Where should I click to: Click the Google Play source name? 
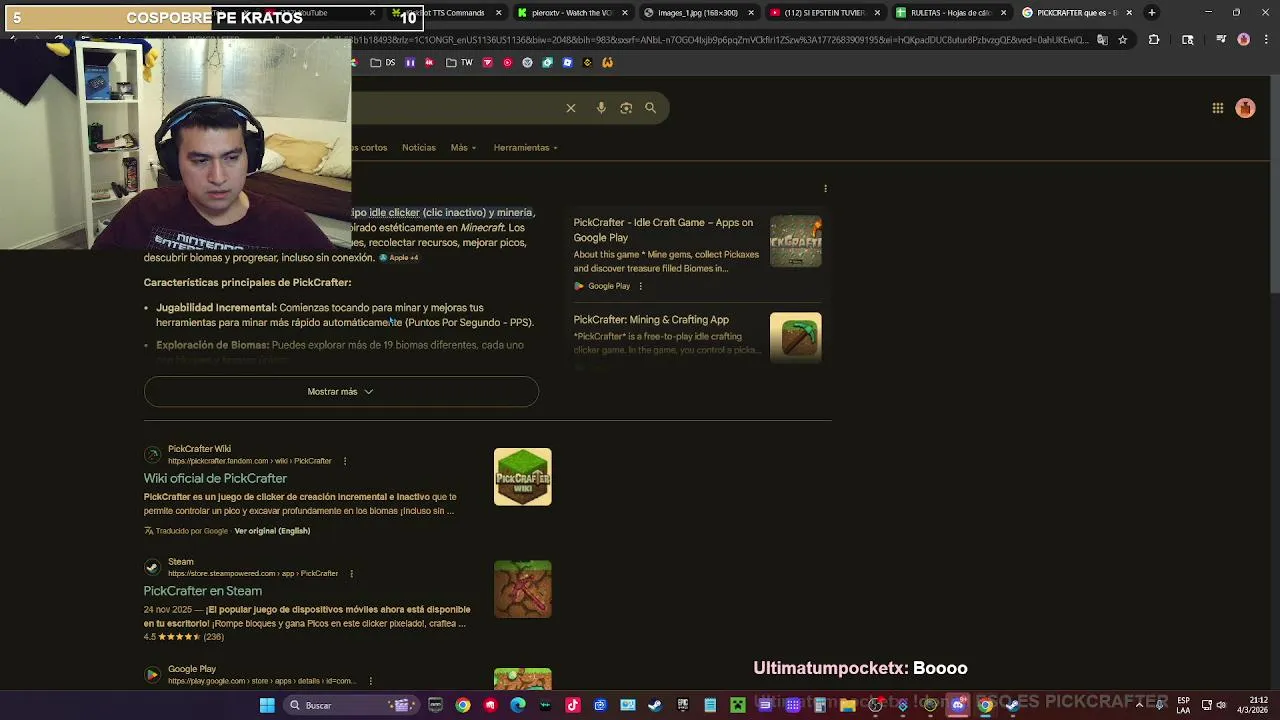point(192,669)
